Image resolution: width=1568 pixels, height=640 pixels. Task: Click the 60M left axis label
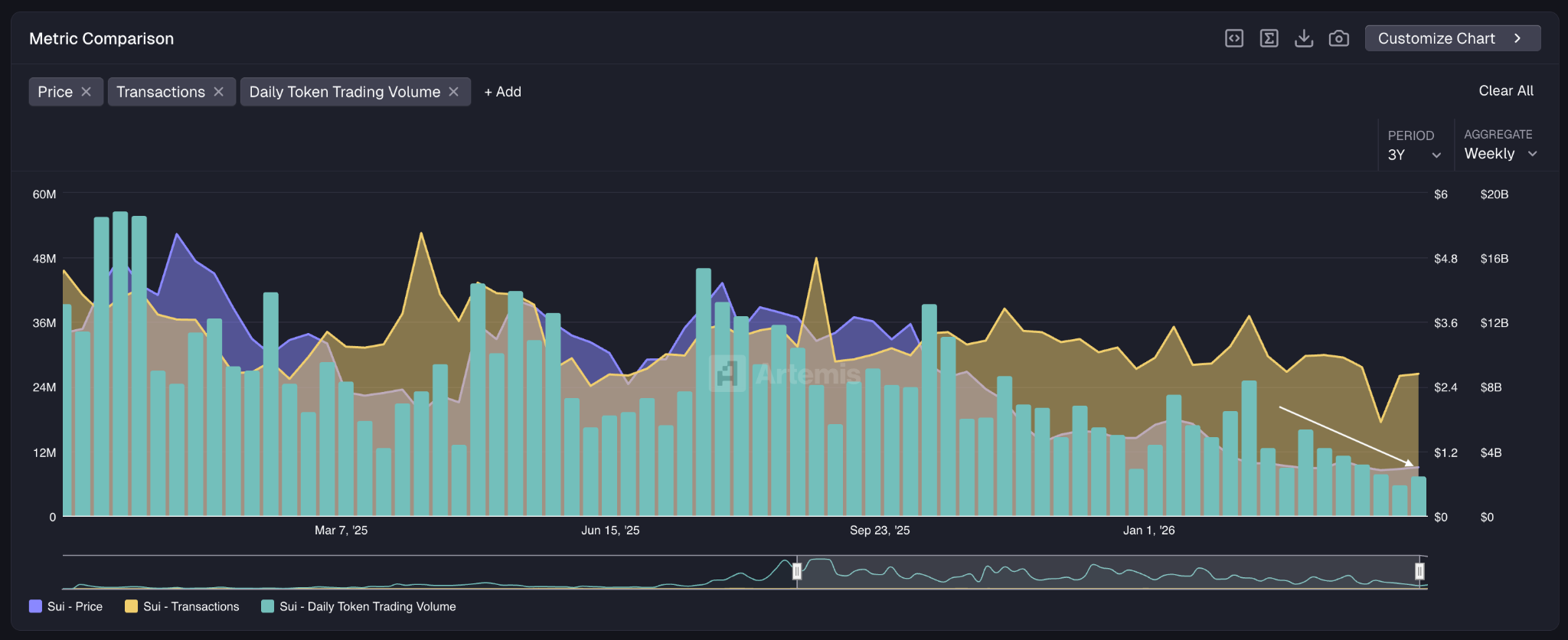[x=44, y=194]
